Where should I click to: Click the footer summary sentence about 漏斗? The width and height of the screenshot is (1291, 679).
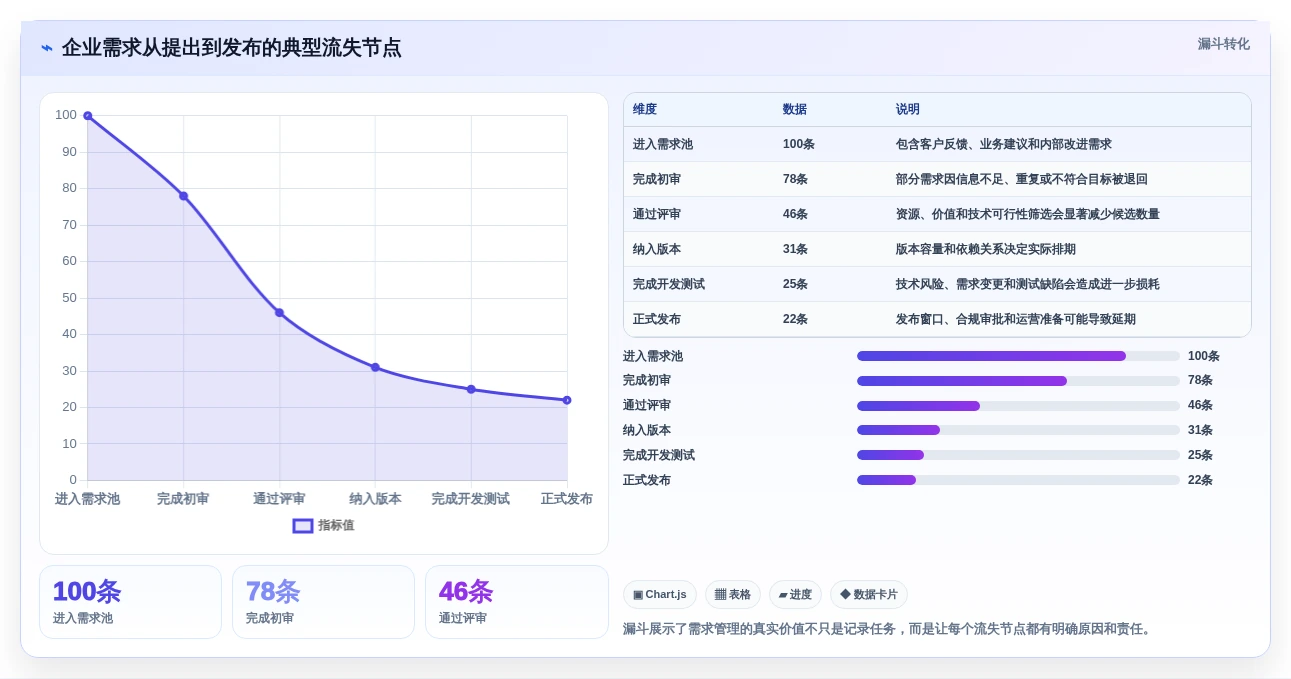point(889,629)
